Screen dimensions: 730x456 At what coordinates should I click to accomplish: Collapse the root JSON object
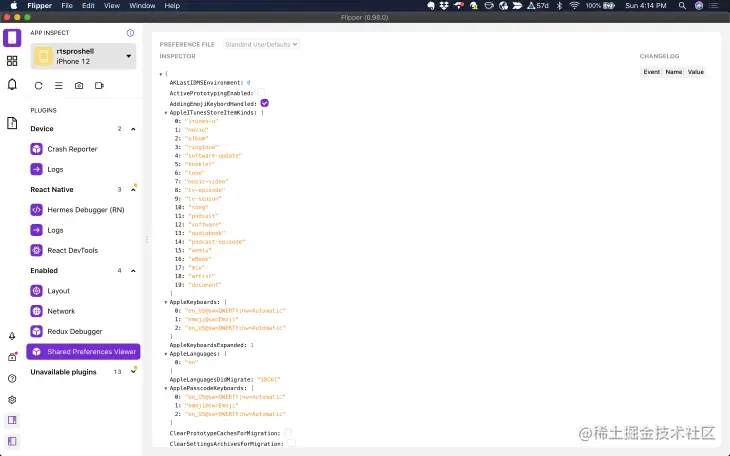(161, 74)
